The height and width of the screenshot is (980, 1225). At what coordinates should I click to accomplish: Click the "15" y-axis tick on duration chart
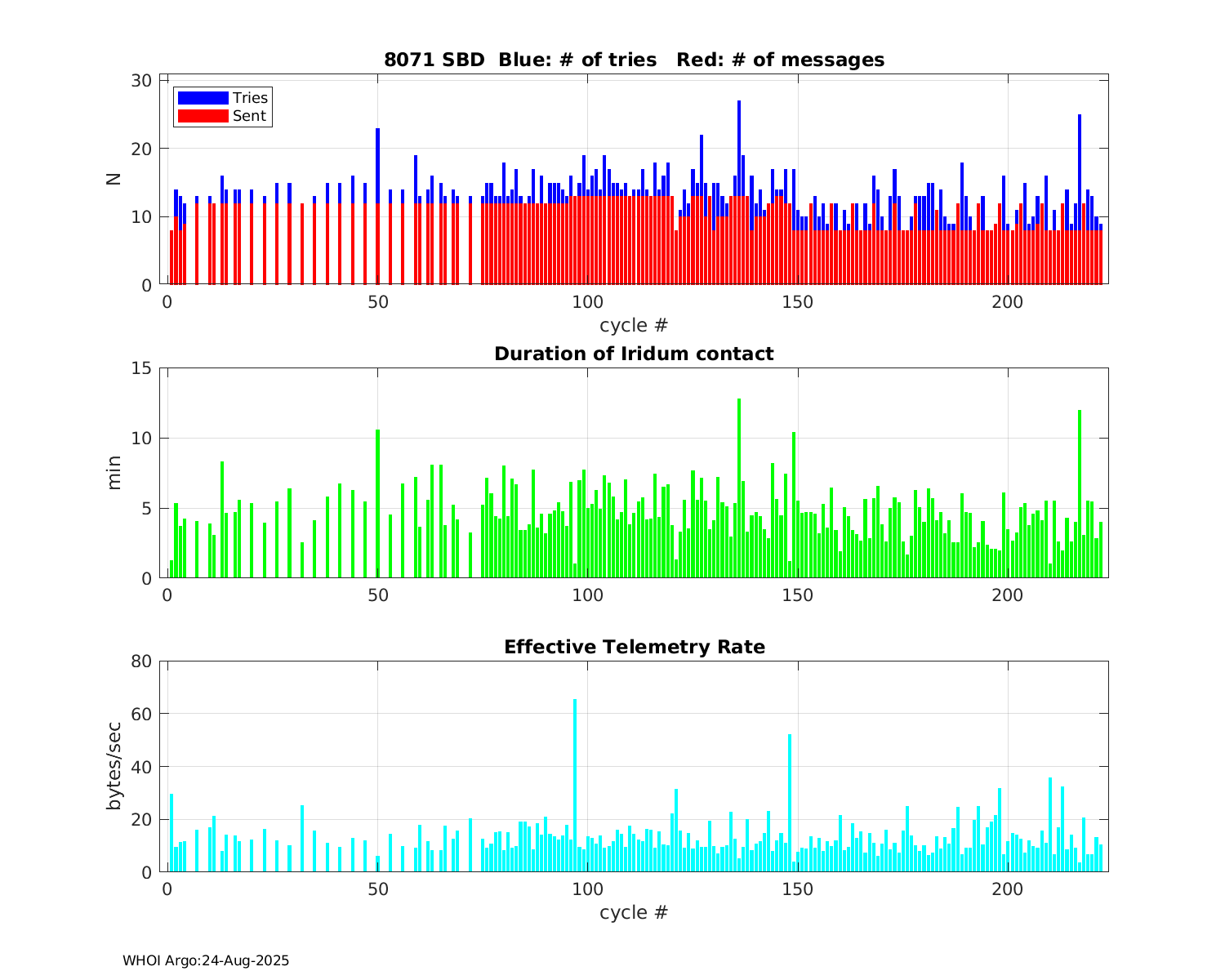click(142, 368)
